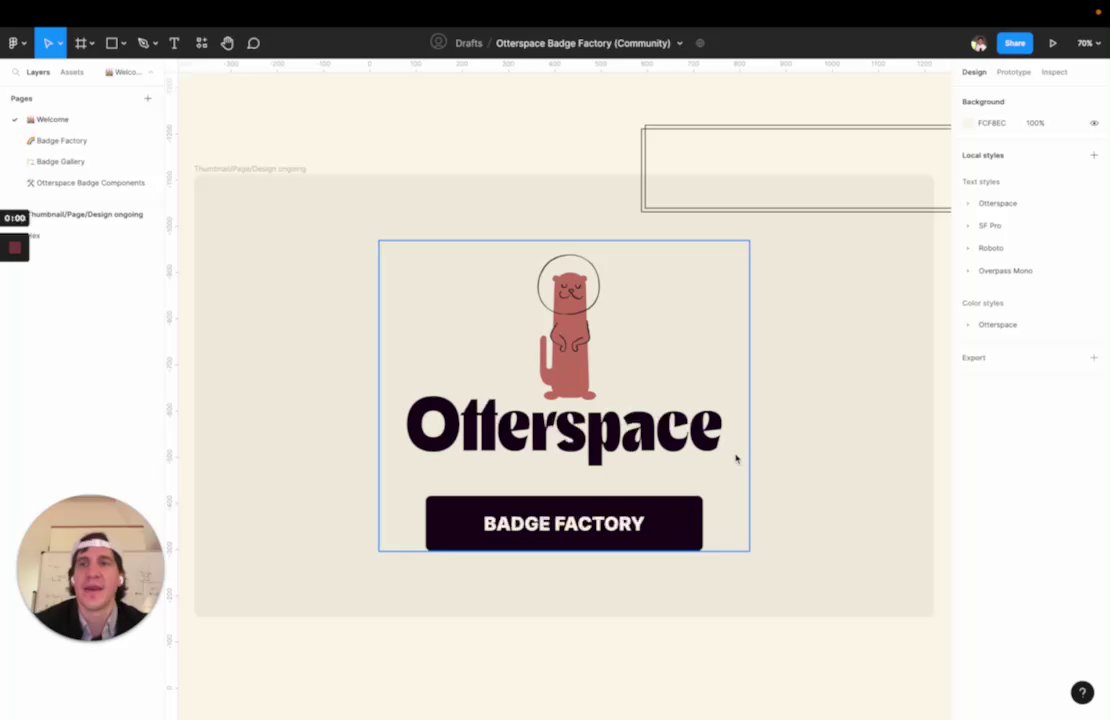
Task: Open Frame tool options dropdown arrow
Action: (x=92, y=44)
